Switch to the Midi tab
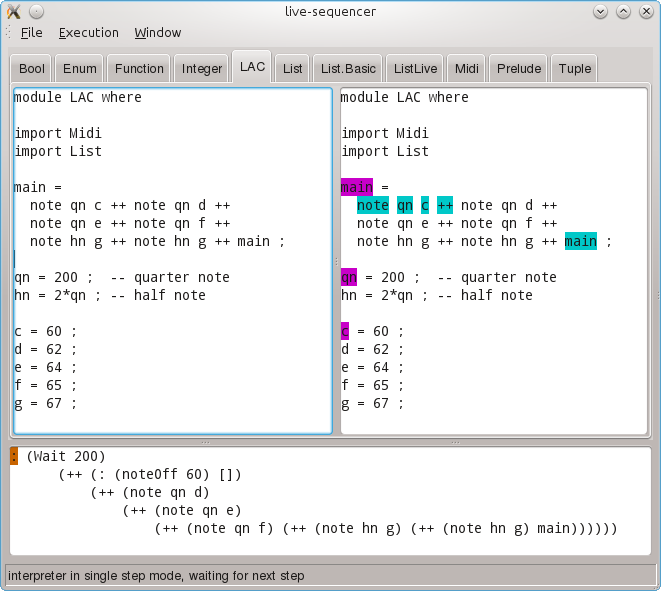661x591 pixels. 467,69
